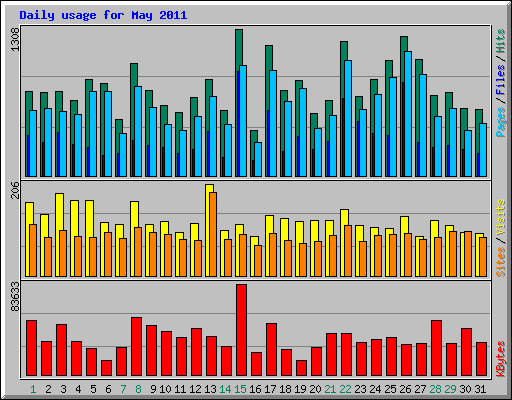Click the red KBytes bar for day 8
The width and height of the screenshot is (512, 400).
[137, 347]
